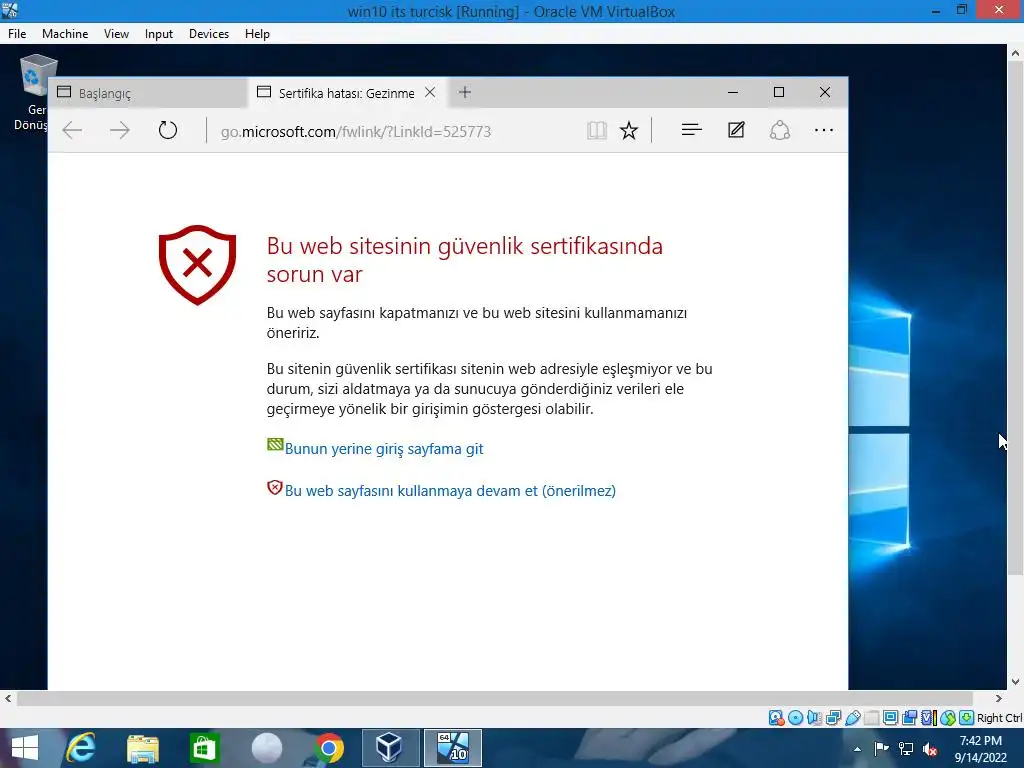1024x768 pixels.
Task: Click the VirtualBox optical disc status icon
Action: 795,718
